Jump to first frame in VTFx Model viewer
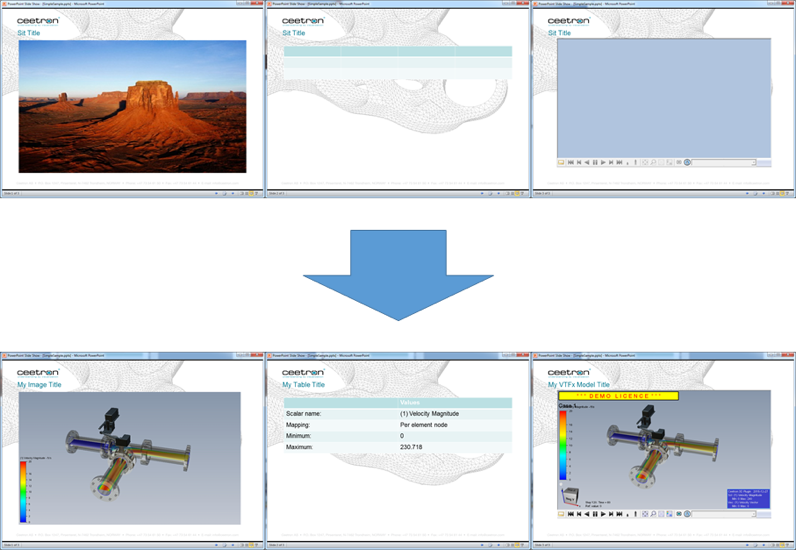 click(570, 514)
